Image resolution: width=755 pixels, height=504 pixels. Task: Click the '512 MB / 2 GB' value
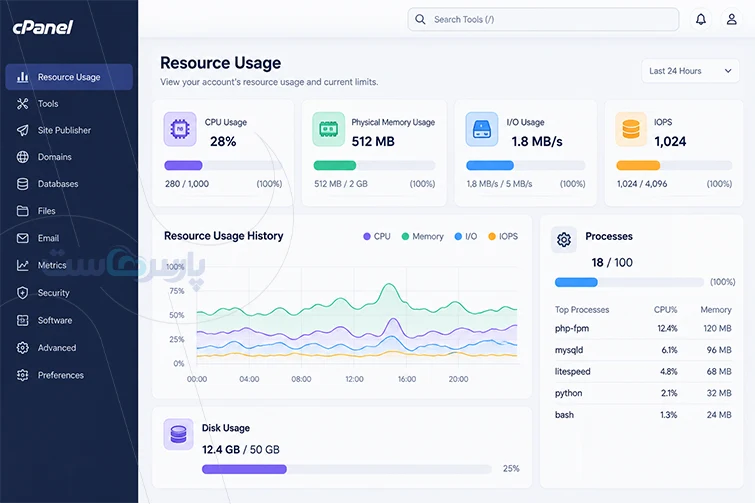[x=341, y=184]
